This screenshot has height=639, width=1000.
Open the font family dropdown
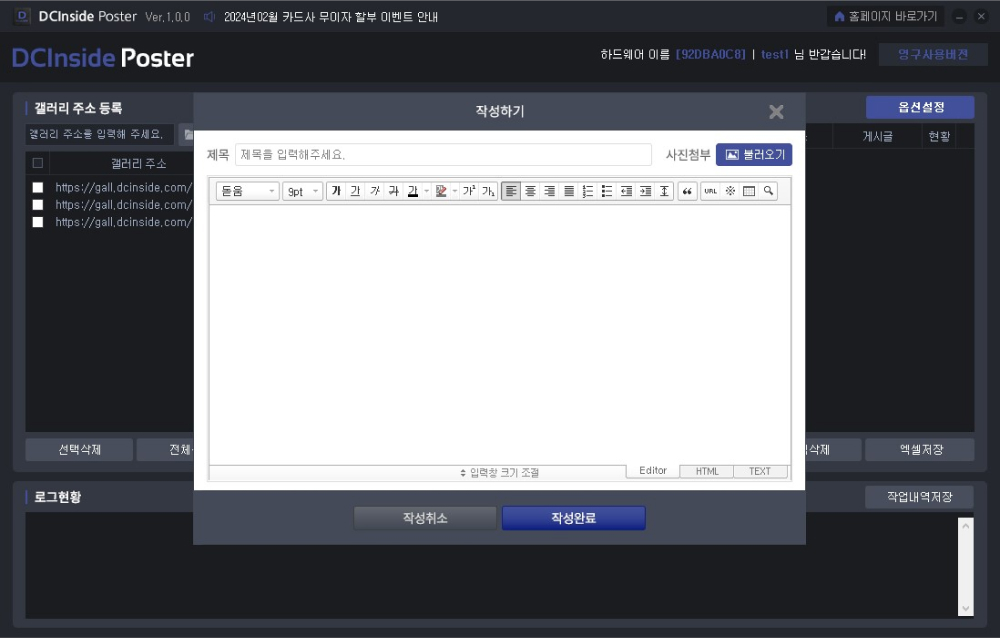[x=247, y=191]
